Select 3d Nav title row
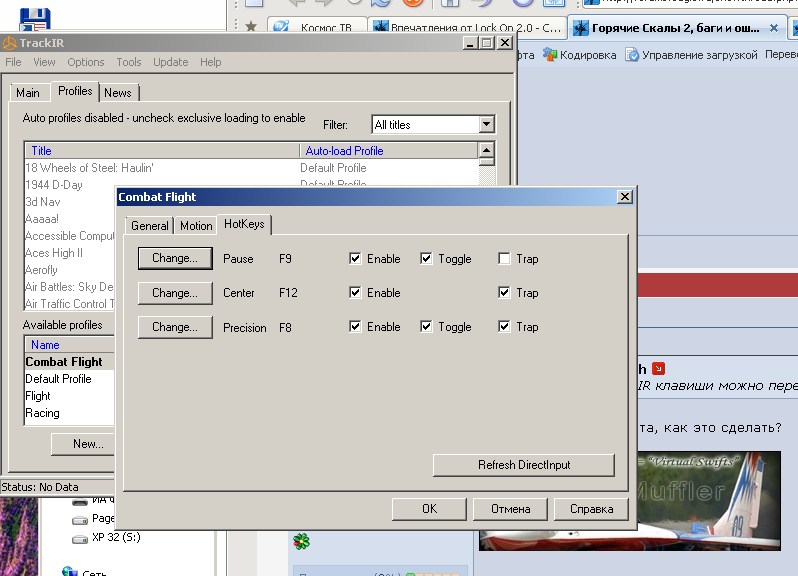 click(70, 202)
